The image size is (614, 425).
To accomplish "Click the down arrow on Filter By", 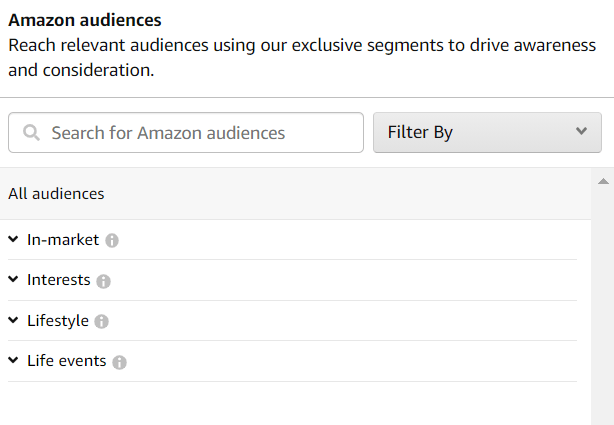I will [582, 132].
